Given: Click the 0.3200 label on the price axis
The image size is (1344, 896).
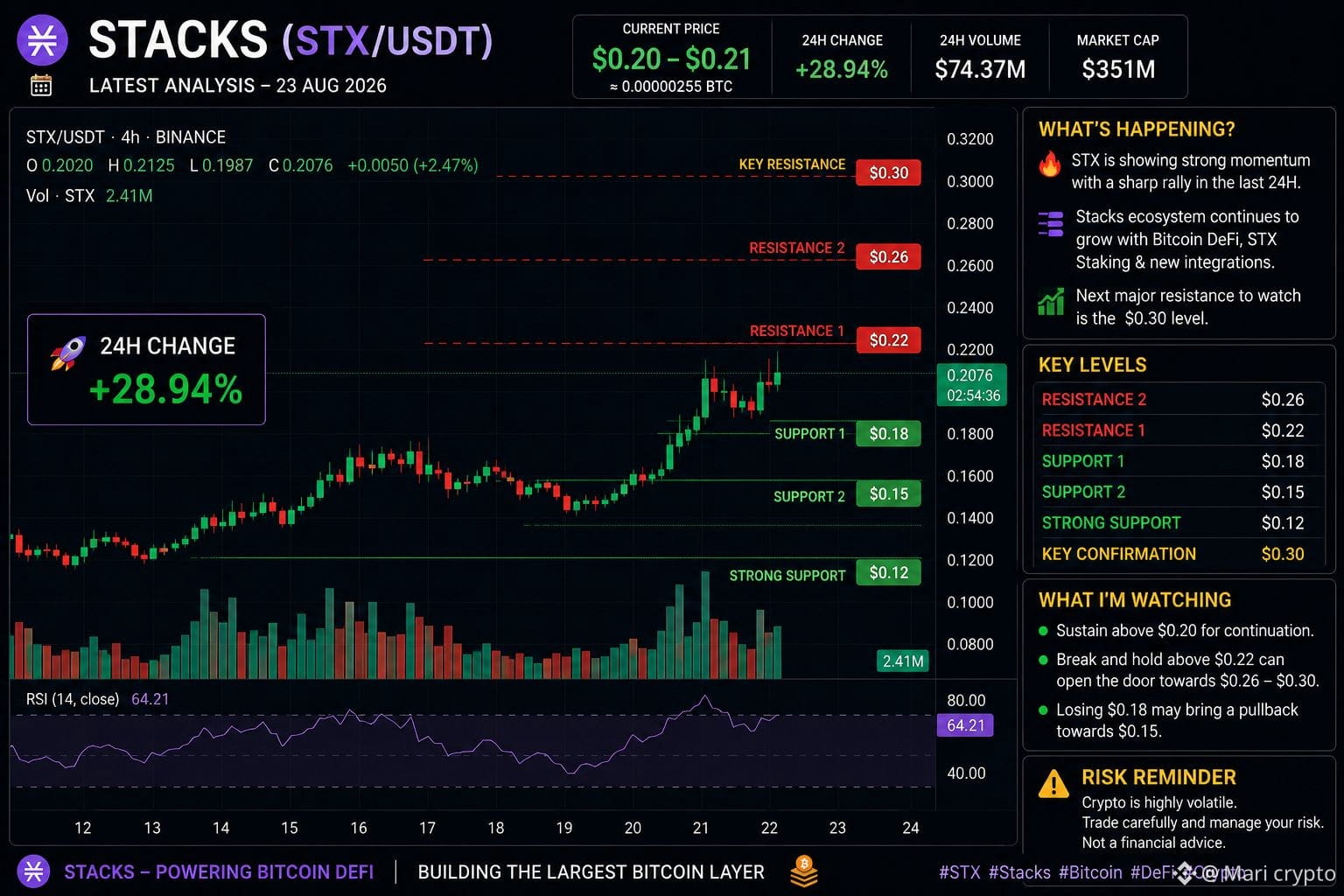Looking at the screenshot, I should (970, 139).
